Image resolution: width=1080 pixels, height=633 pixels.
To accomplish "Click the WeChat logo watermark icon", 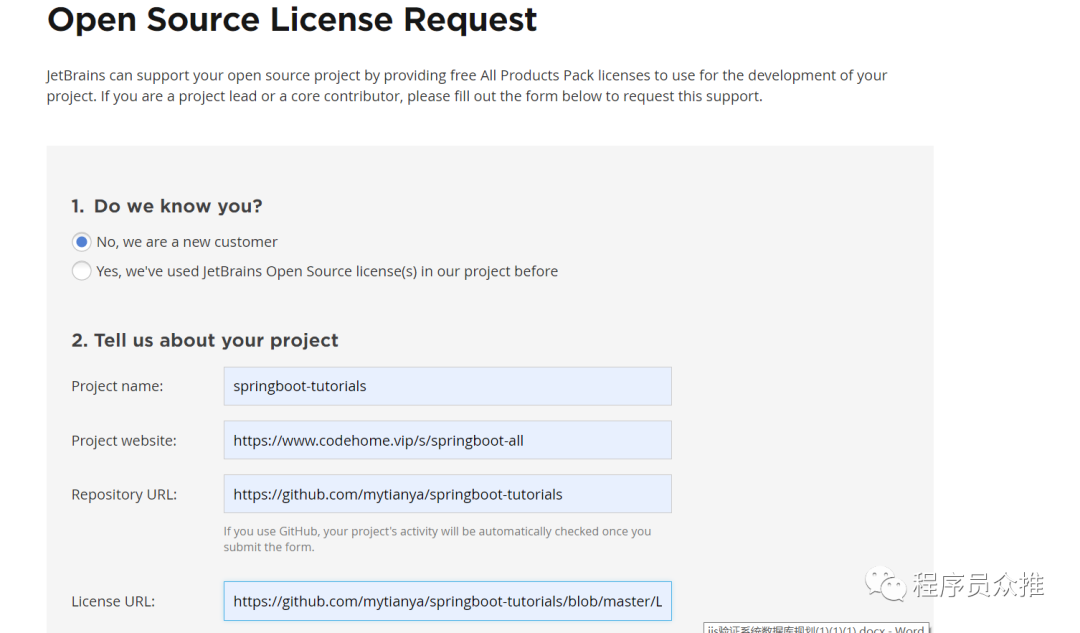I will (x=886, y=584).
